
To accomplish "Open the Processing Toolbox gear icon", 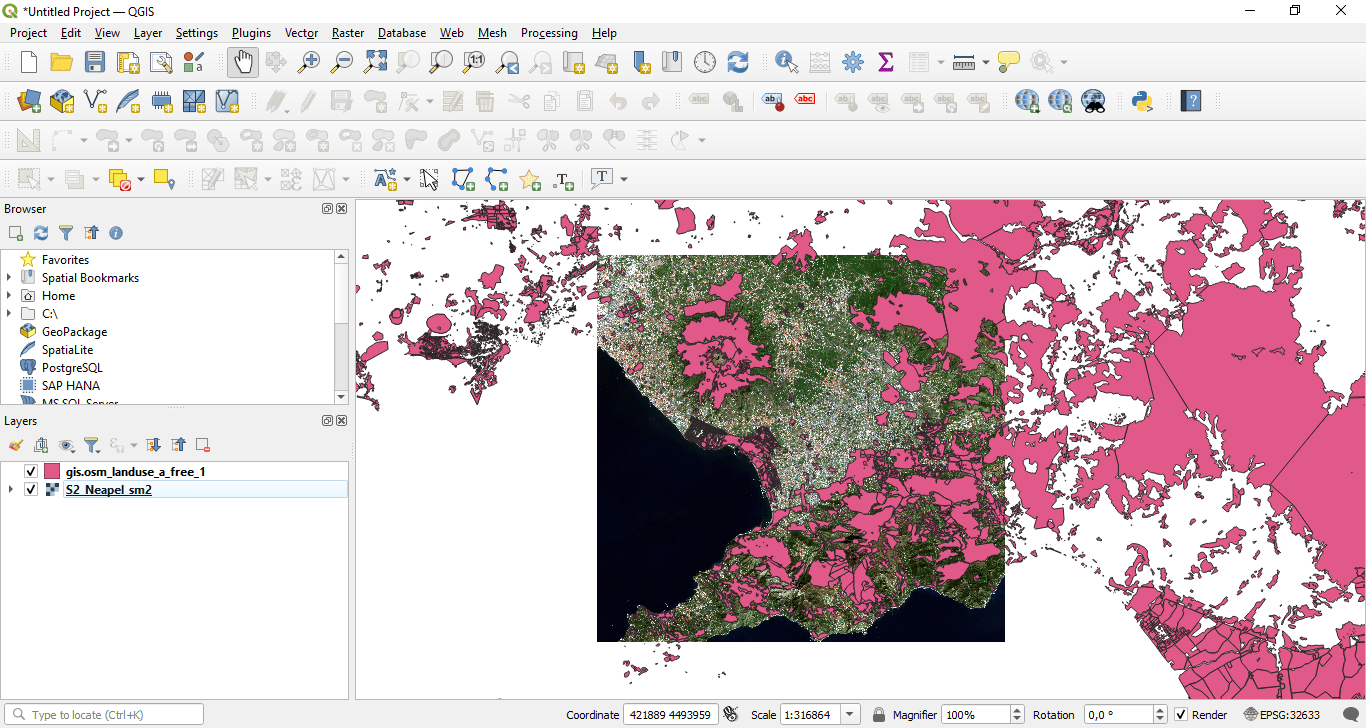I will 852,62.
